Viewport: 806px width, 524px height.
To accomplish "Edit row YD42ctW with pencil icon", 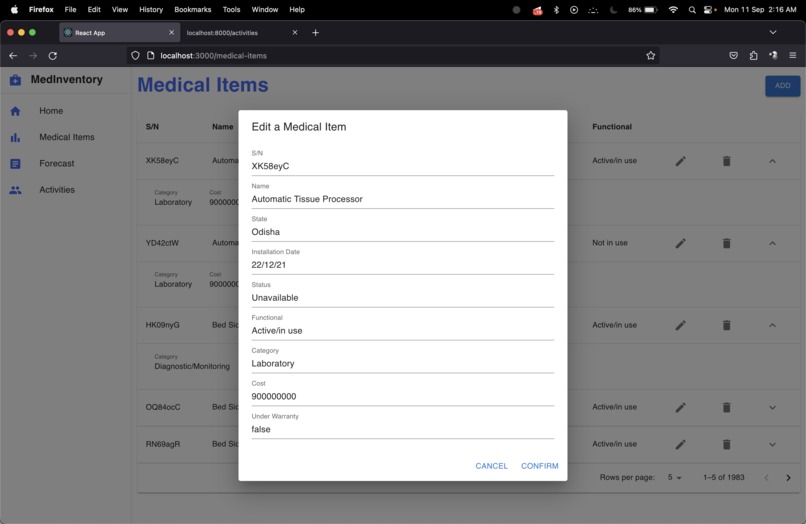I will click(x=681, y=243).
